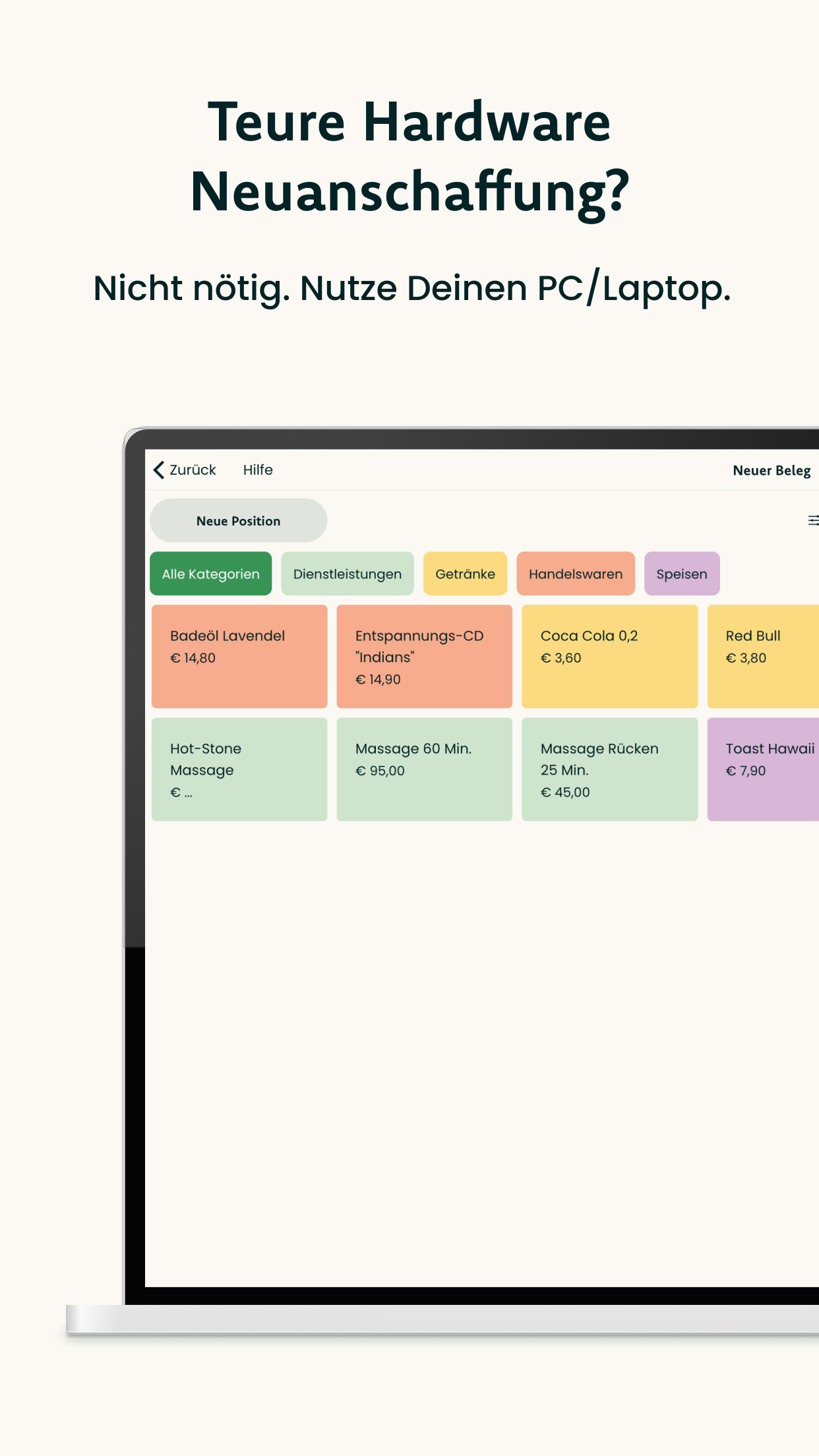819x1456 pixels.
Task: Choose Massage Rücken 25 Min. tile
Action: tap(610, 769)
